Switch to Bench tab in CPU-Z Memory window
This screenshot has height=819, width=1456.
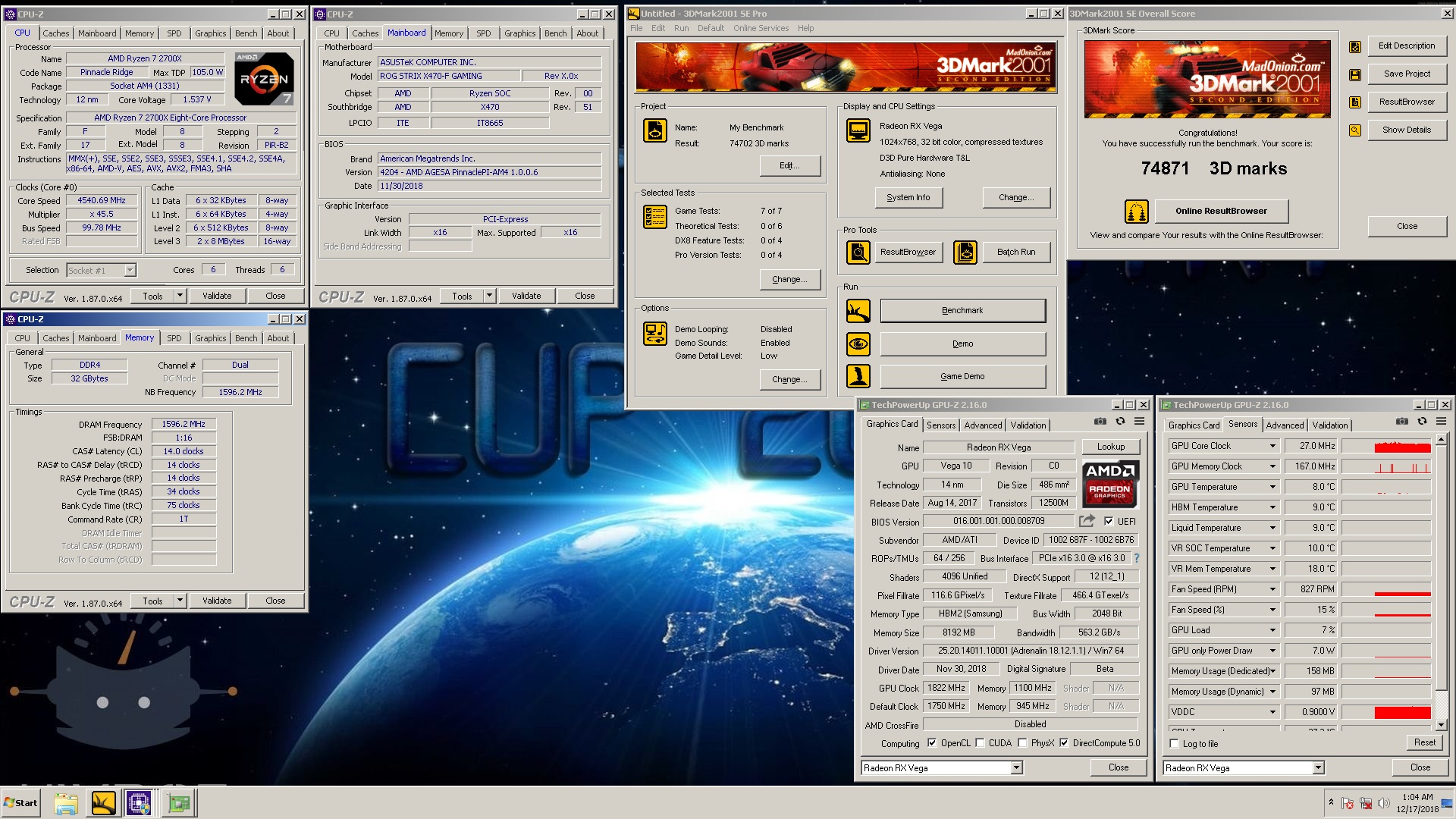[246, 338]
